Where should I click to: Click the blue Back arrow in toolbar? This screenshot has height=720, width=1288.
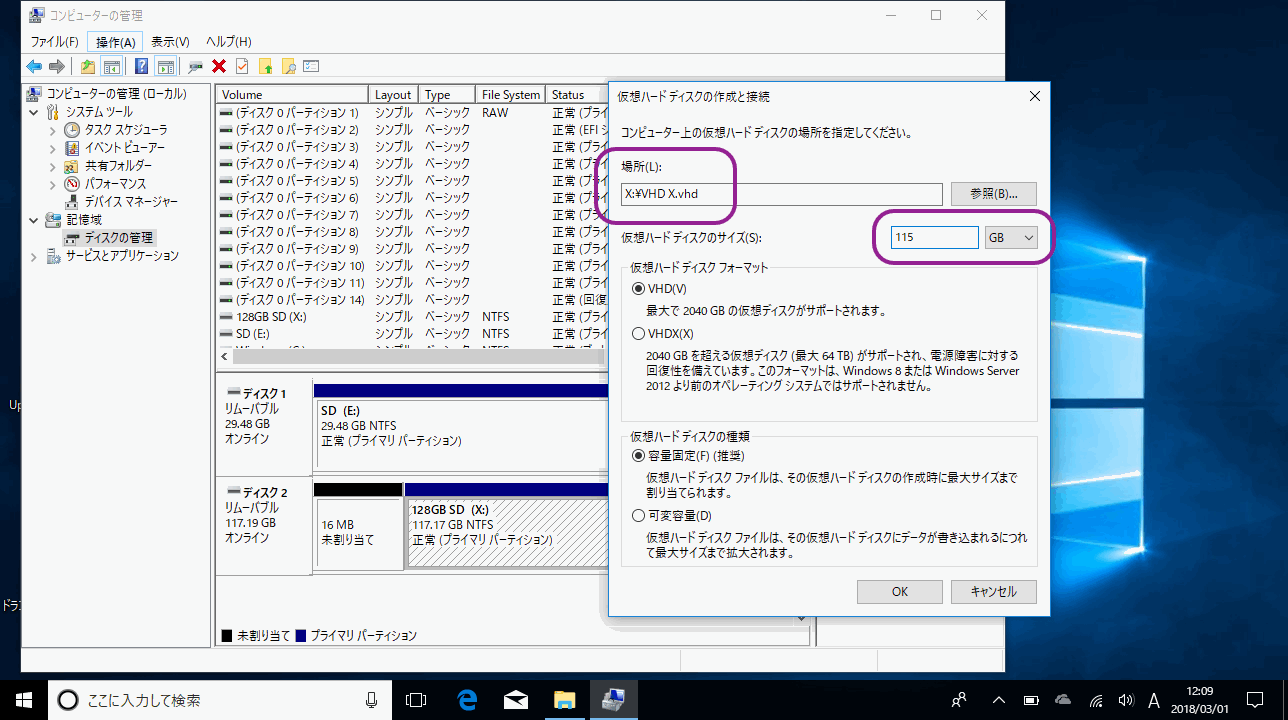tap(34, 66)
